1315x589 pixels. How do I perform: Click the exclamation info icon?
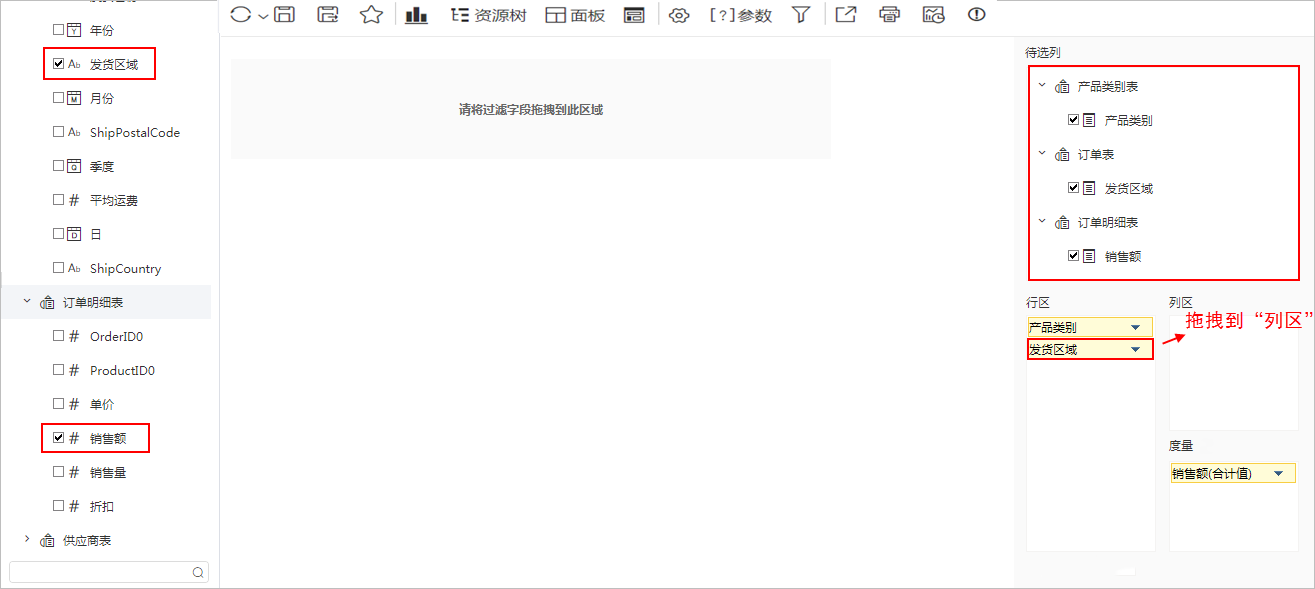(977, 14)
